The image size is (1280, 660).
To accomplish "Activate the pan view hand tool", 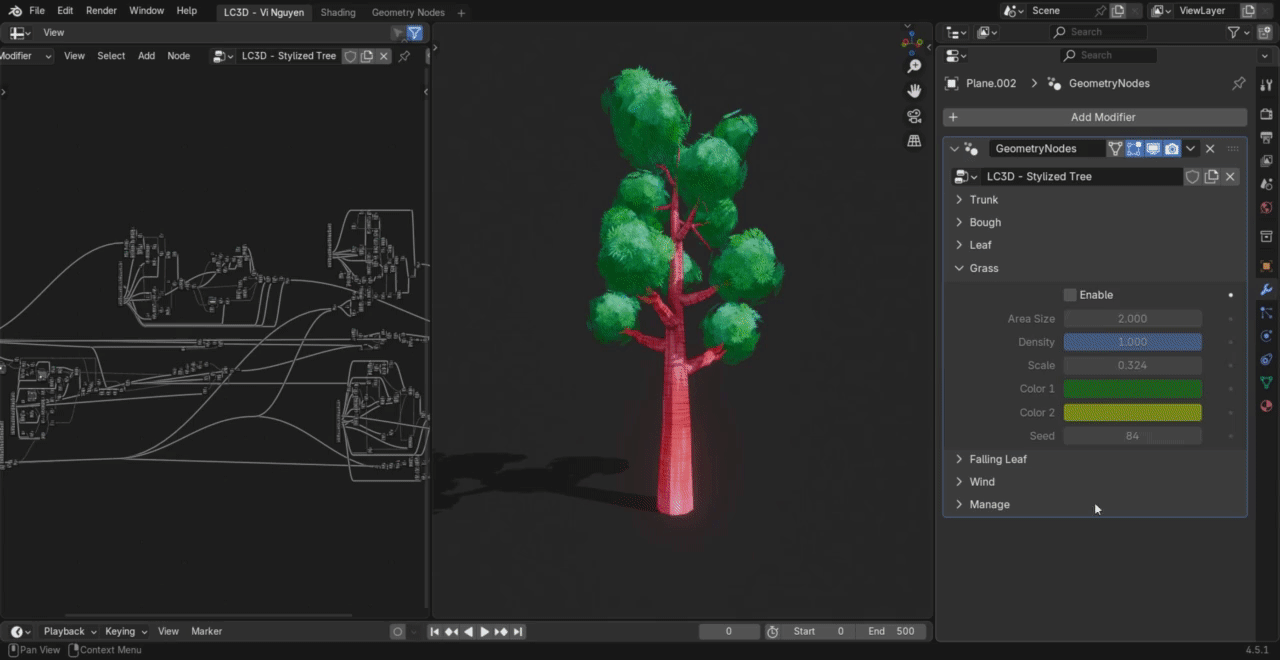I will 914,90.
